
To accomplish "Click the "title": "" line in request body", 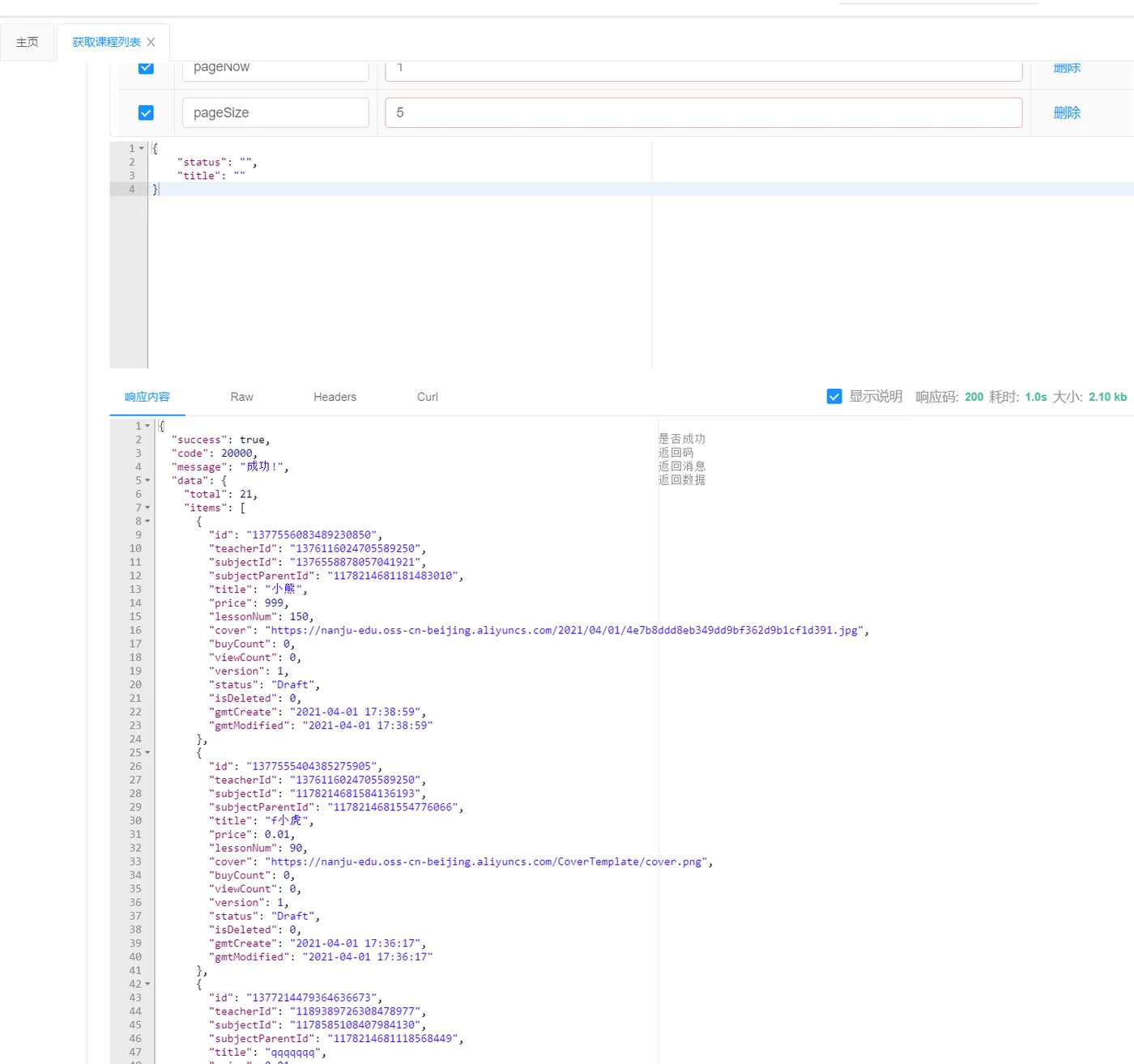I will [211, 176].
